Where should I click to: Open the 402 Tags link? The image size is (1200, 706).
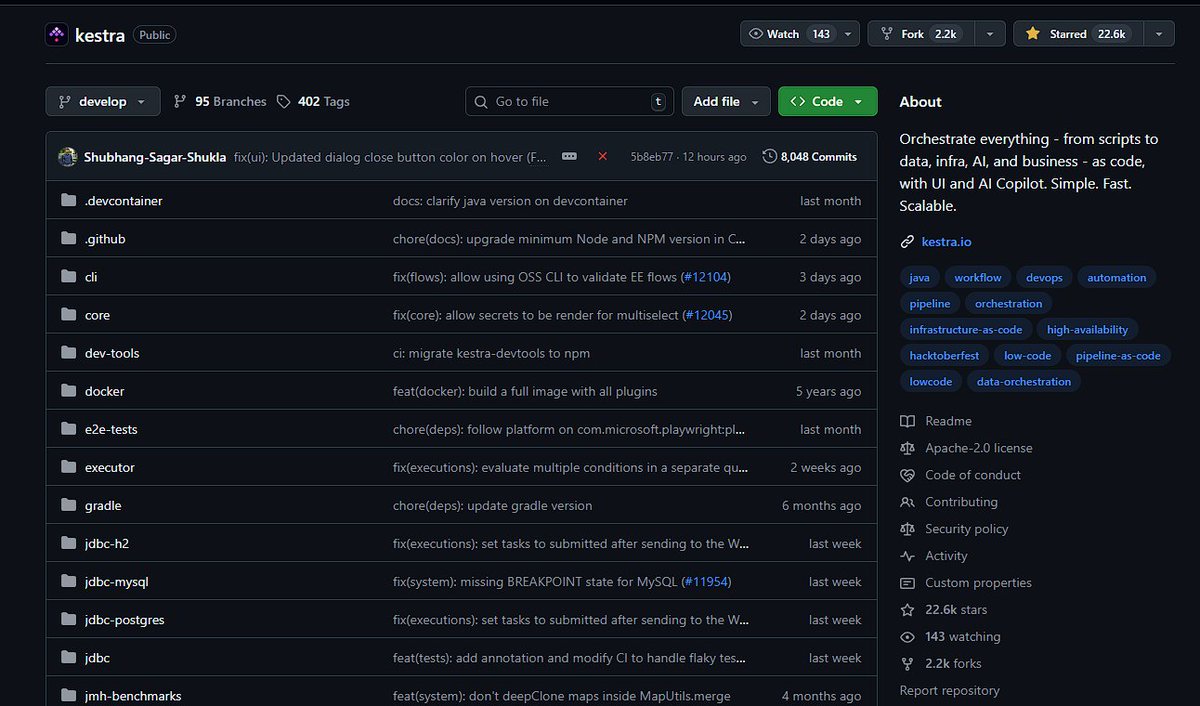[313, 102]
